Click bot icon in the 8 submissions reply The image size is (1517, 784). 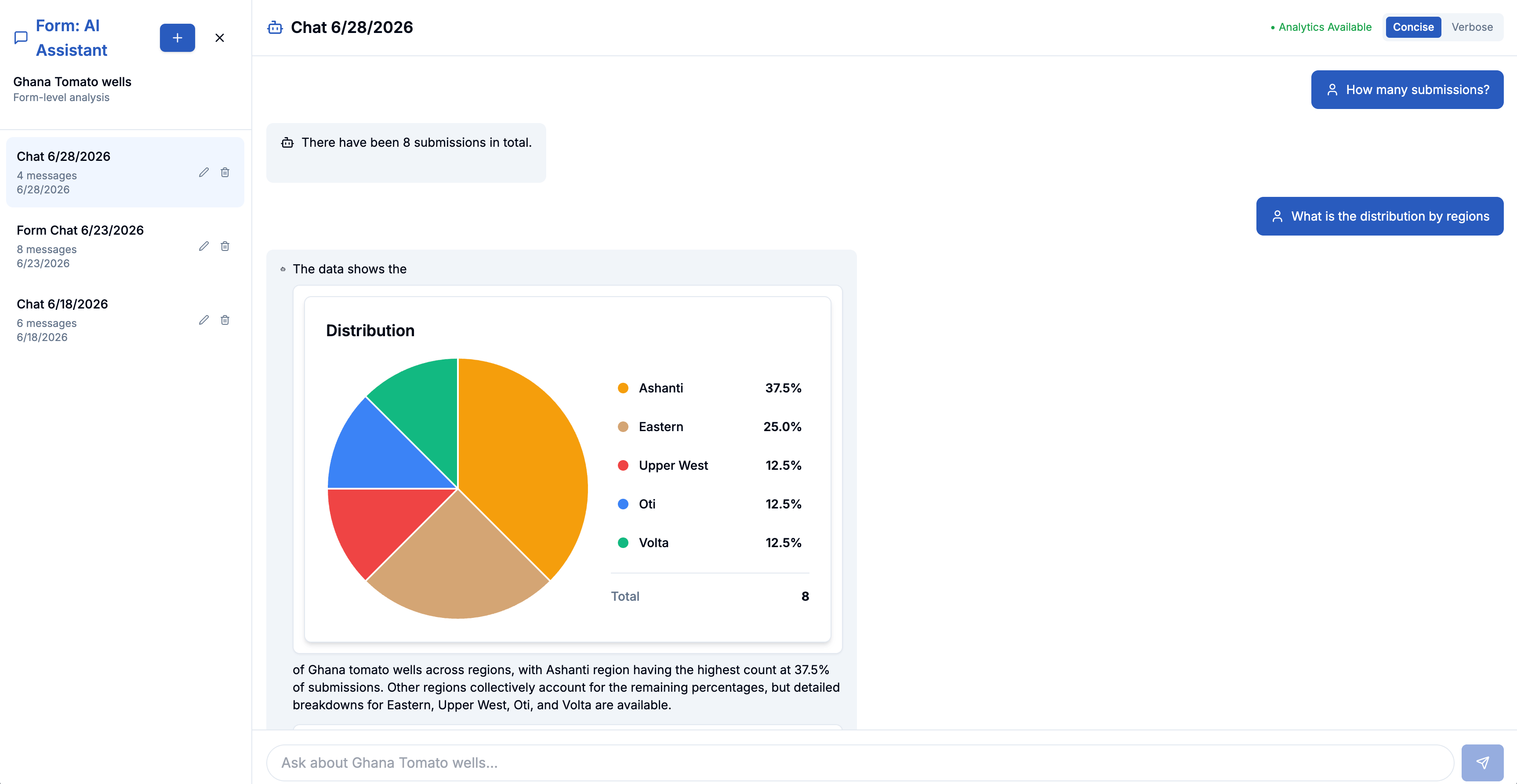[x=287, y=142]
